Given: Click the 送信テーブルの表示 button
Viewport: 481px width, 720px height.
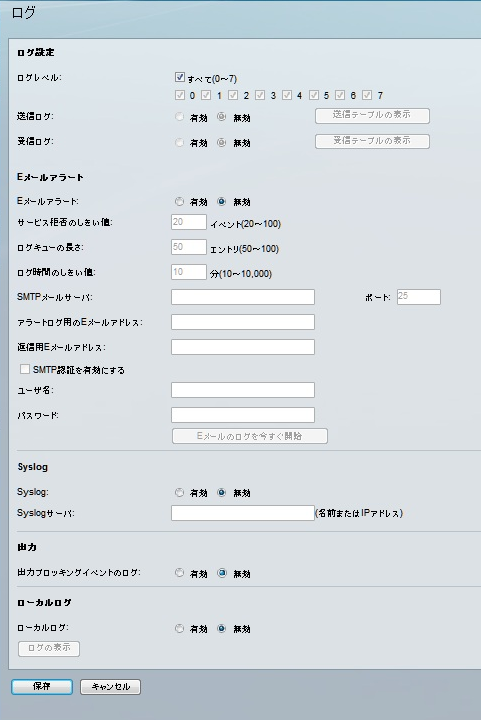Looking at the screenshot, I should point(372,116).
